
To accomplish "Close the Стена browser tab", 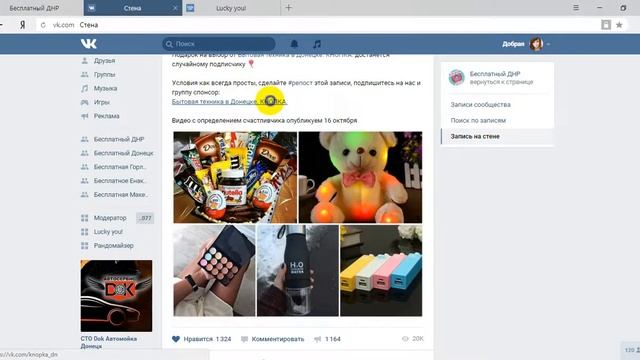I will [175, 8].
